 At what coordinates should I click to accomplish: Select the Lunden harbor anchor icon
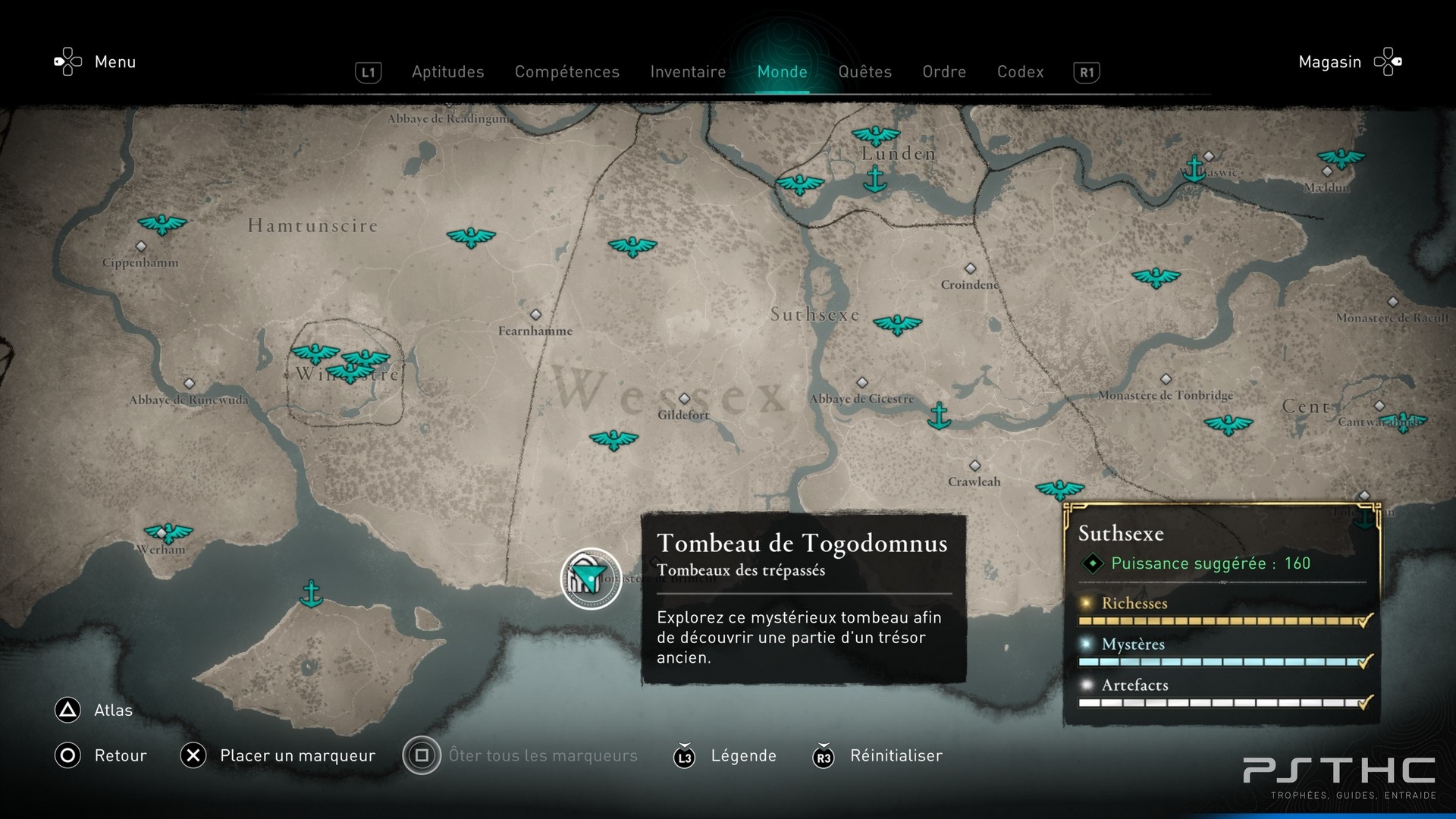pos(875,180)
